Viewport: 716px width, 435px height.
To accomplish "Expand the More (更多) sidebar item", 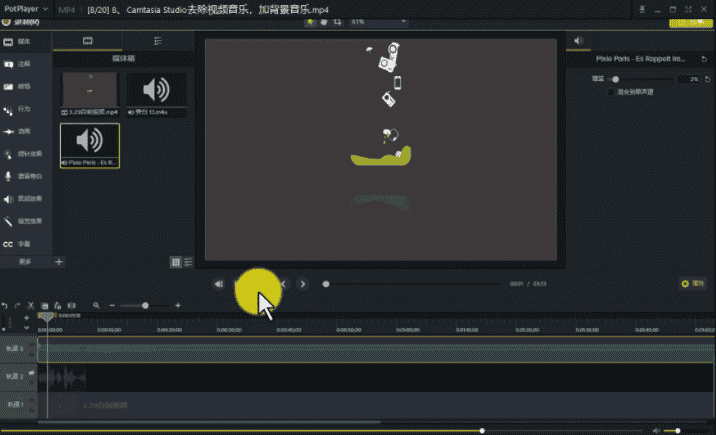I will click(x=25, y=262).
